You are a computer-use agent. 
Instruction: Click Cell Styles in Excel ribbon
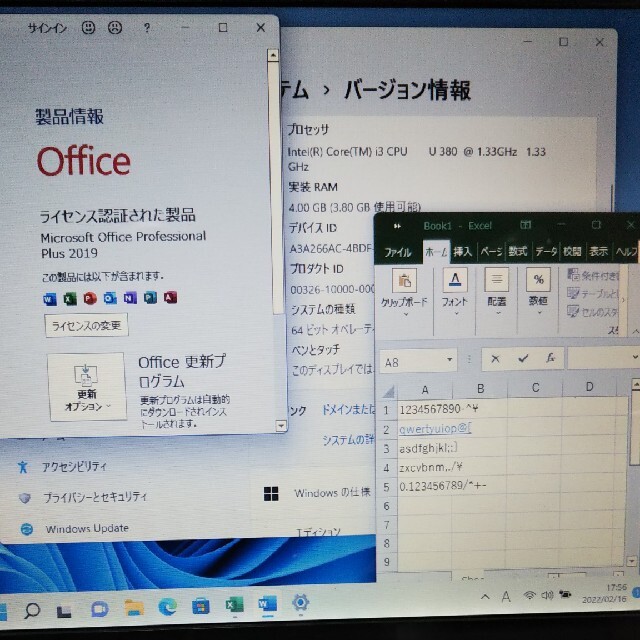(x=593, y=312)
